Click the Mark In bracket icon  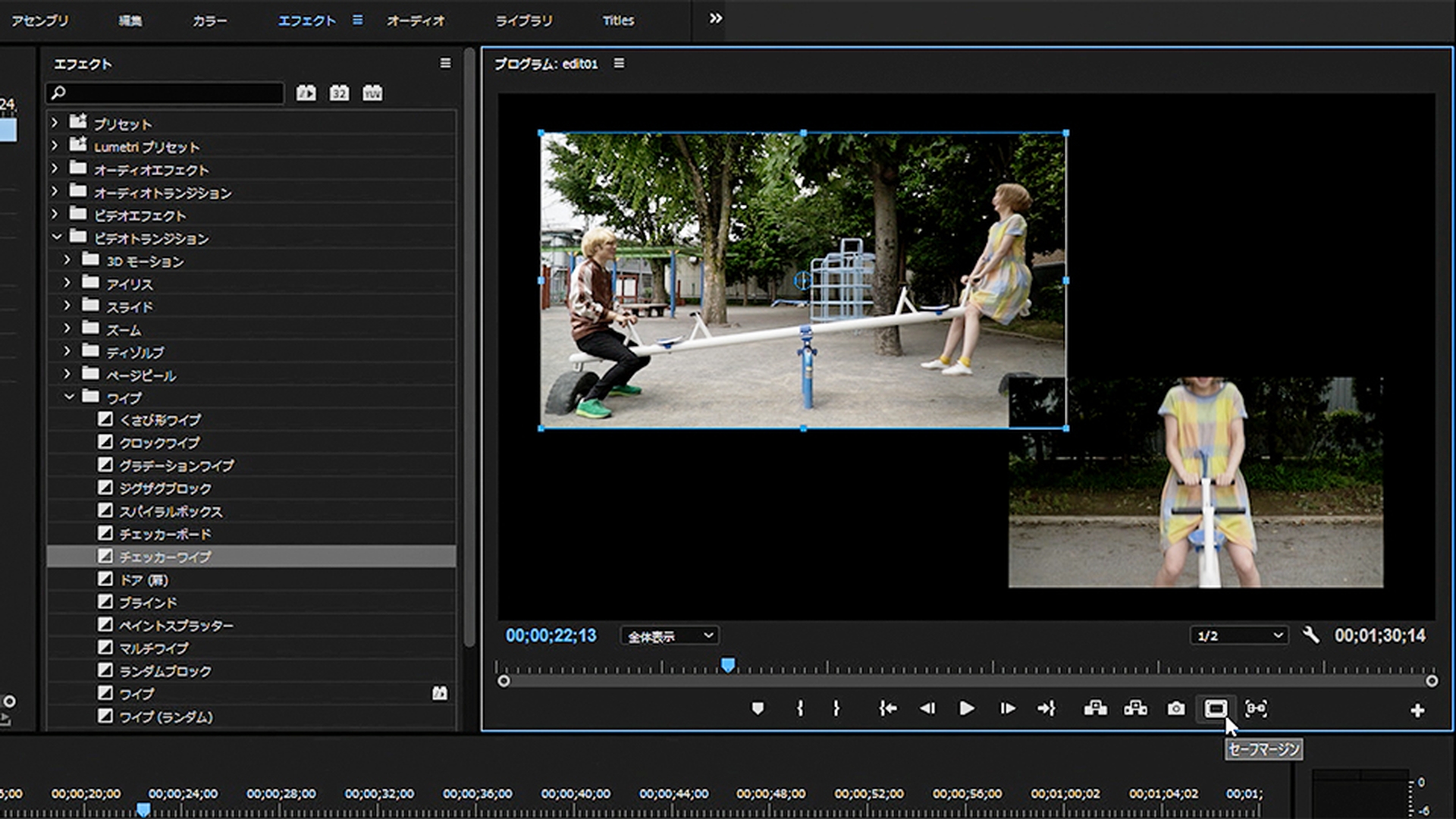[x=799, y=708]
